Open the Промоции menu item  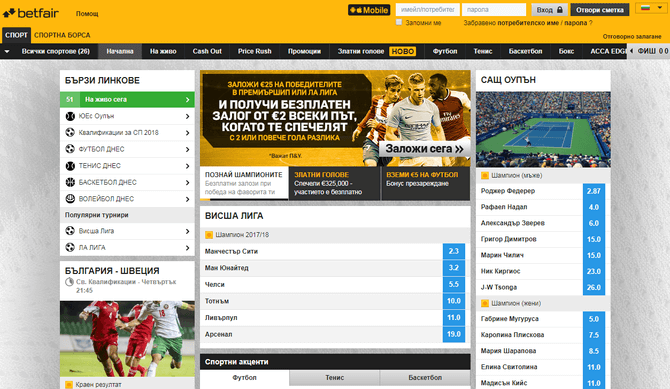tap(304, 51)
